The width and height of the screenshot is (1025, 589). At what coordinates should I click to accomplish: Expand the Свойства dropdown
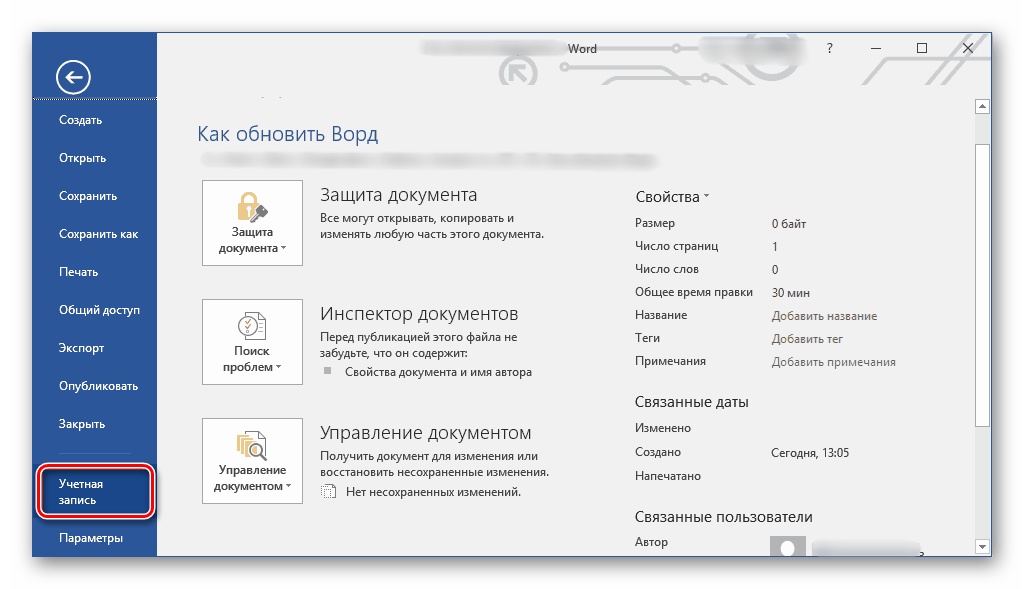(672, 197)
